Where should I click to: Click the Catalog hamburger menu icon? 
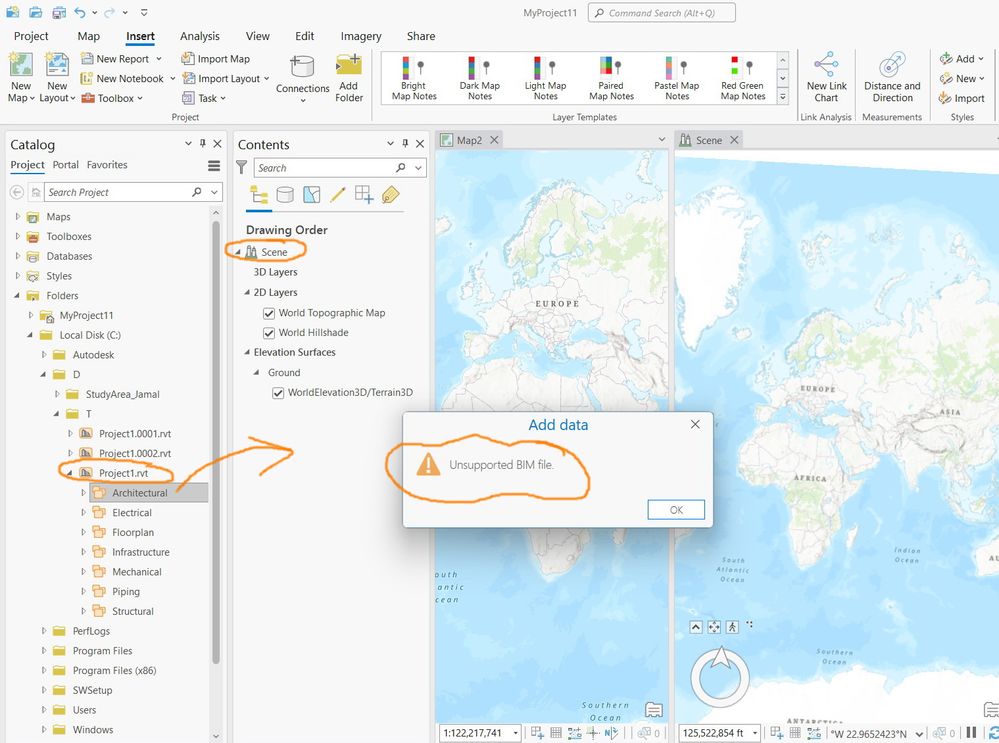tap(214, 166)
